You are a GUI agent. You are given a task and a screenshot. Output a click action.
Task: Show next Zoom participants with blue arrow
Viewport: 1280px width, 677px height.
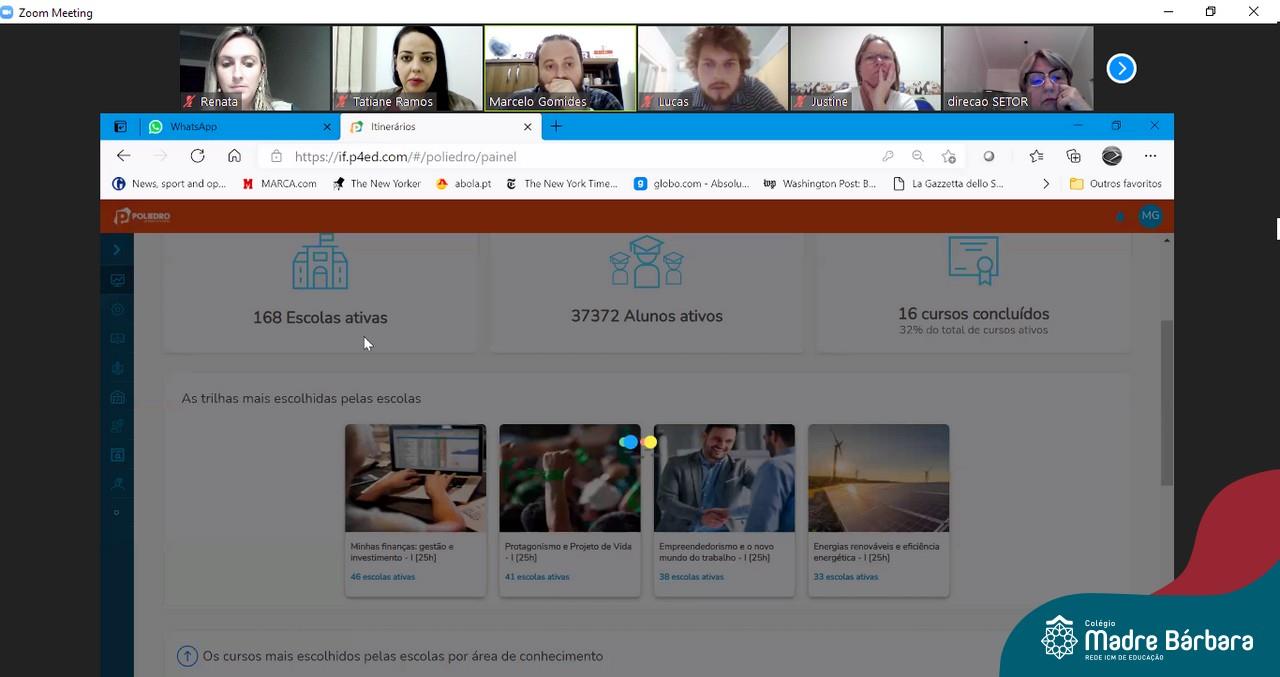pyautogui.click(x=1121, y=68)
